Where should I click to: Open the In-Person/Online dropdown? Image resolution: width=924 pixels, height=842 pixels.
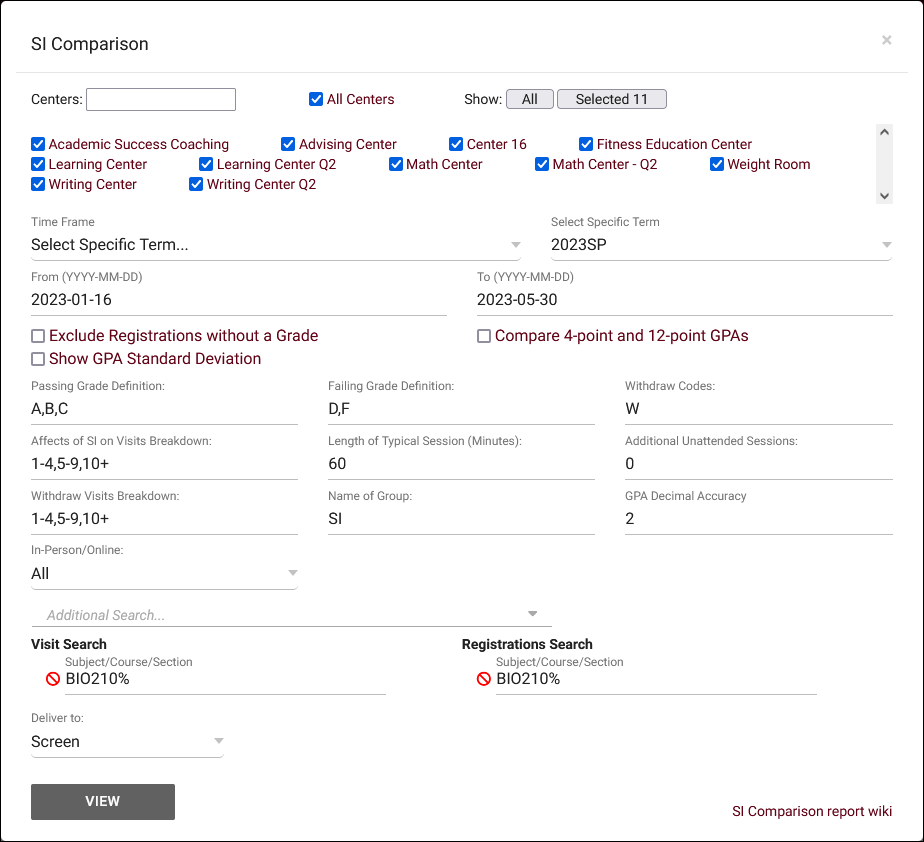pos(164,574)
